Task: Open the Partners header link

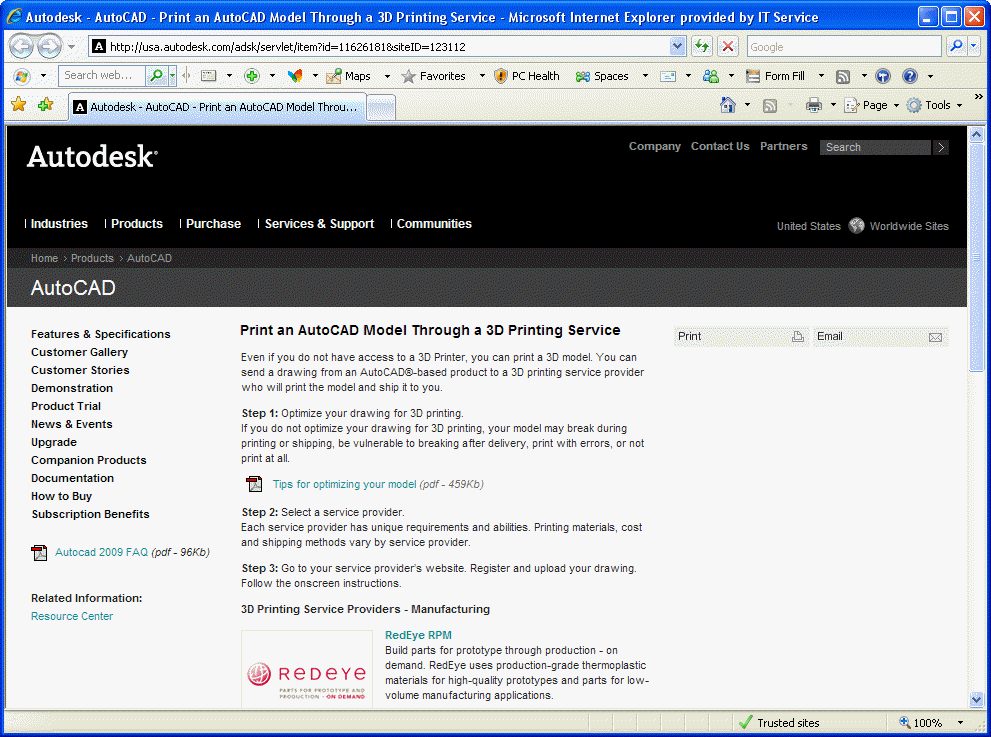Action: (784, 146)
